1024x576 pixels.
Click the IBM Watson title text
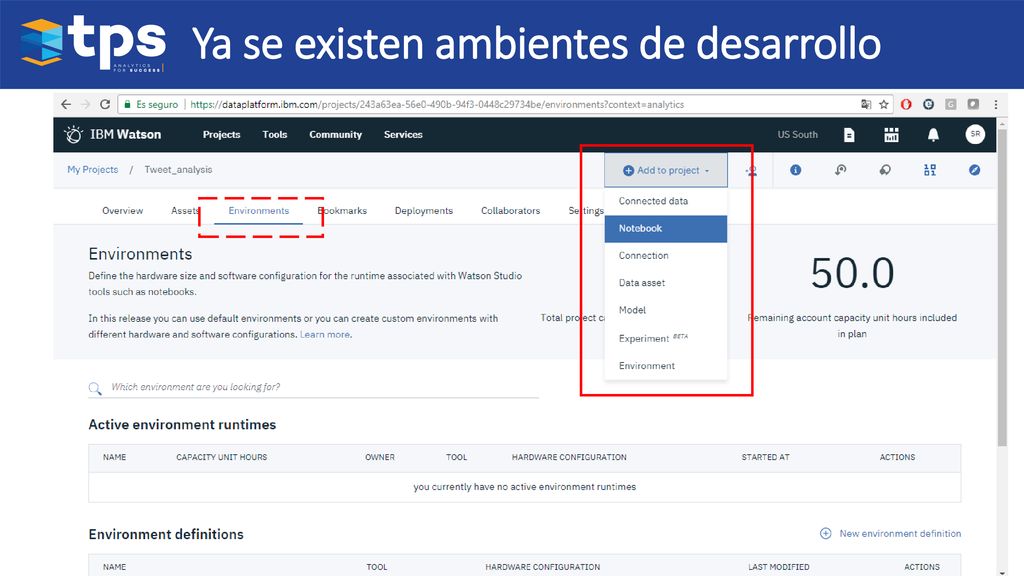coord(125,135)
